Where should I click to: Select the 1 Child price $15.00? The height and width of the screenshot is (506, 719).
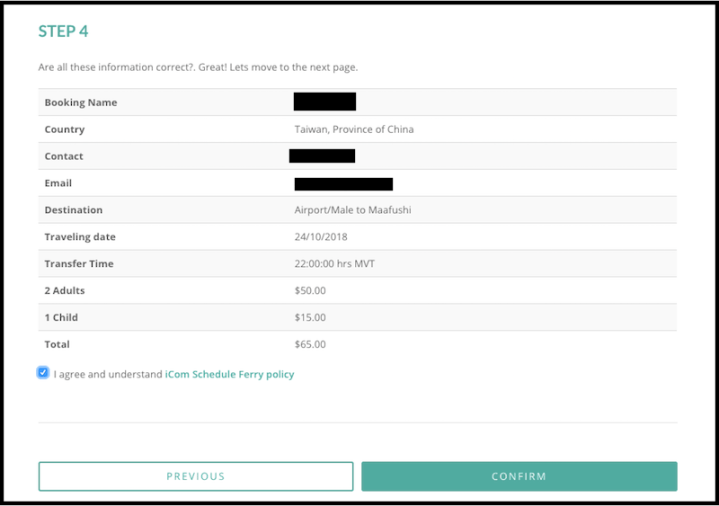310,318
